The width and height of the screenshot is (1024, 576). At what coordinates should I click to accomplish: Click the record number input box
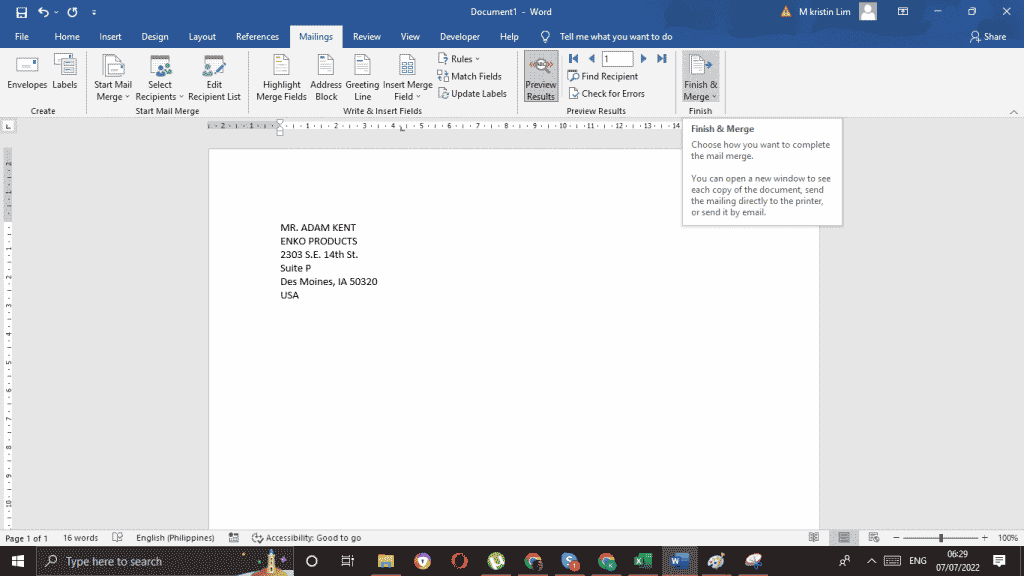pos(617,59)
